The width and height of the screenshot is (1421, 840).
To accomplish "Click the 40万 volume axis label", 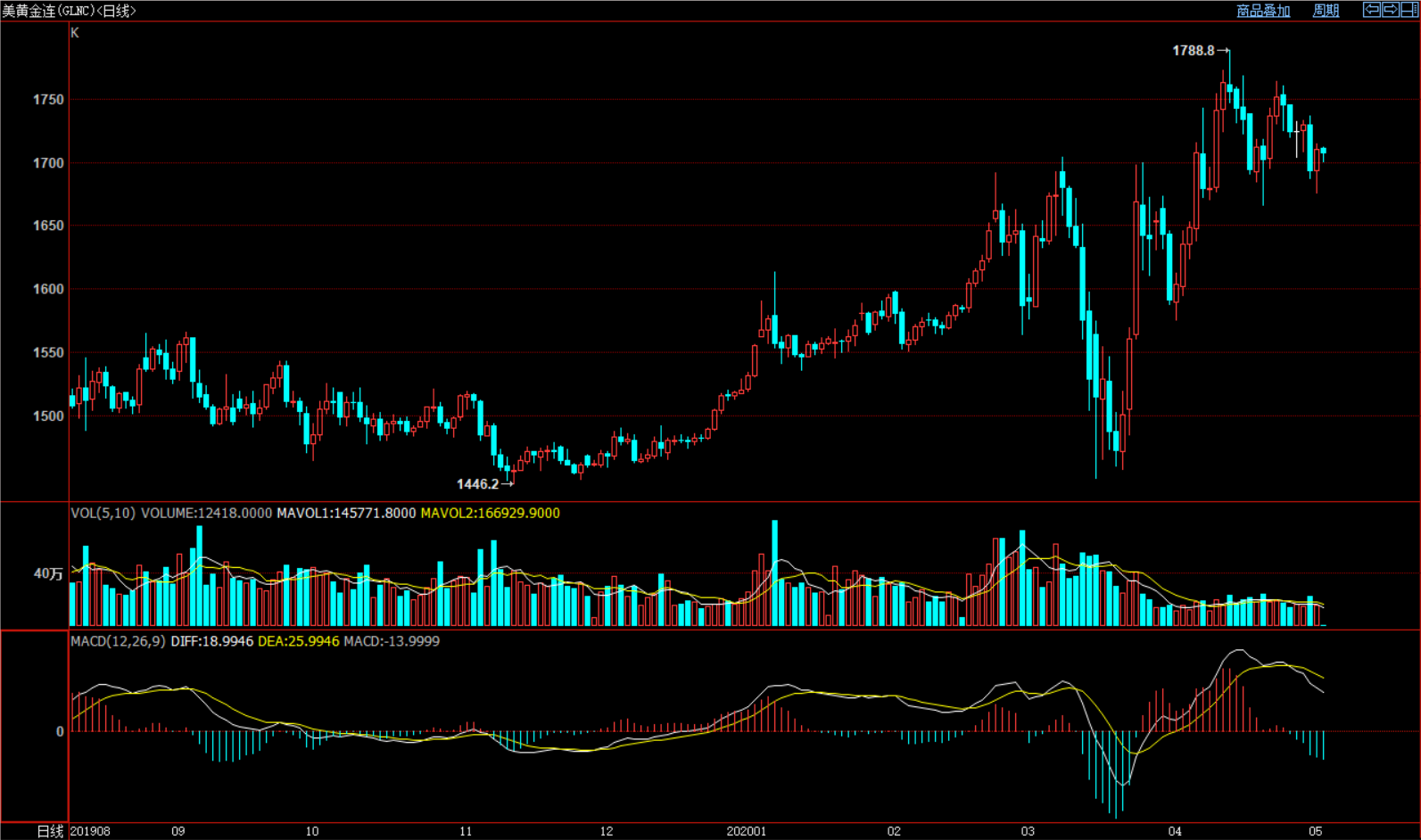I will tap(48, 573).
